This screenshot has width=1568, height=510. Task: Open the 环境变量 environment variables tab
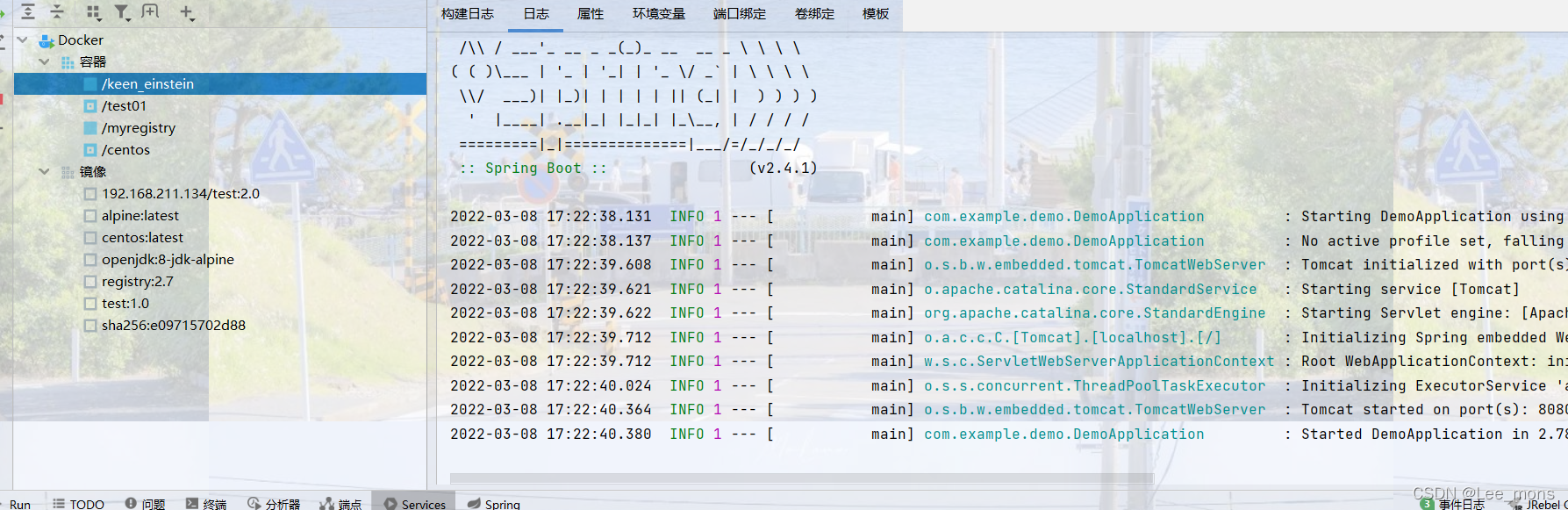(659, 14)
